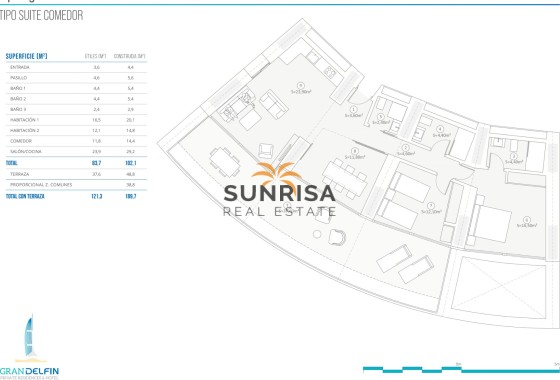Screen dimensions: 560x380
Task: Select the ENTRADA row label
Action: coord(20,67)
